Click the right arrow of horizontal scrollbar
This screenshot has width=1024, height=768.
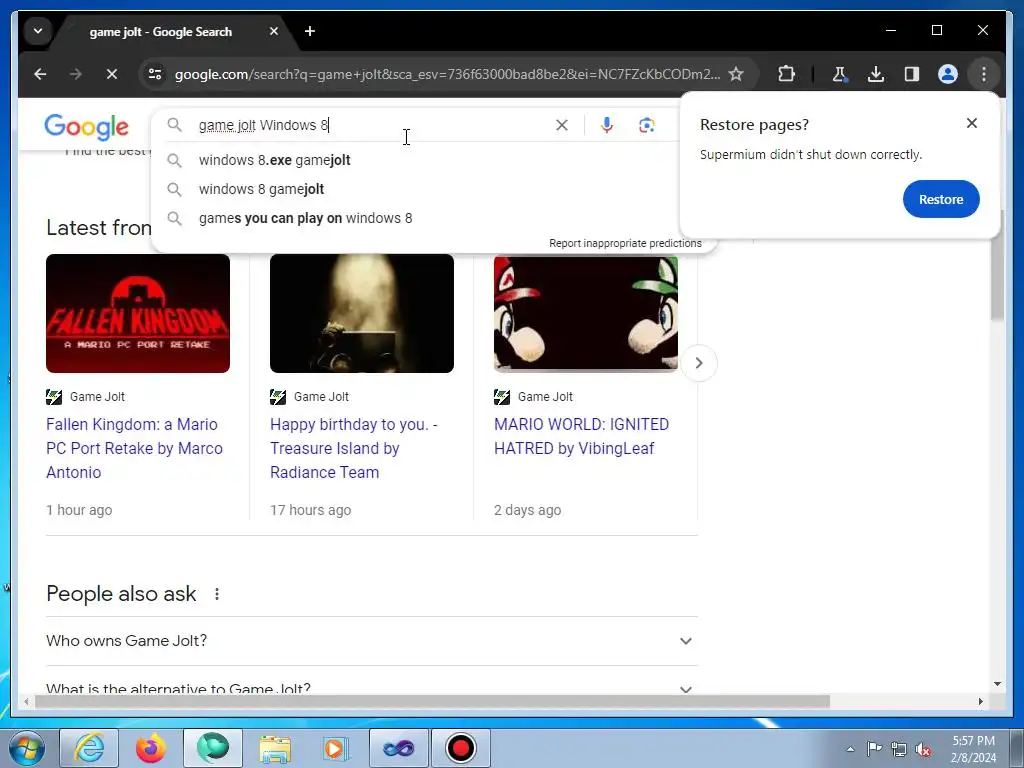coord(980,701)
